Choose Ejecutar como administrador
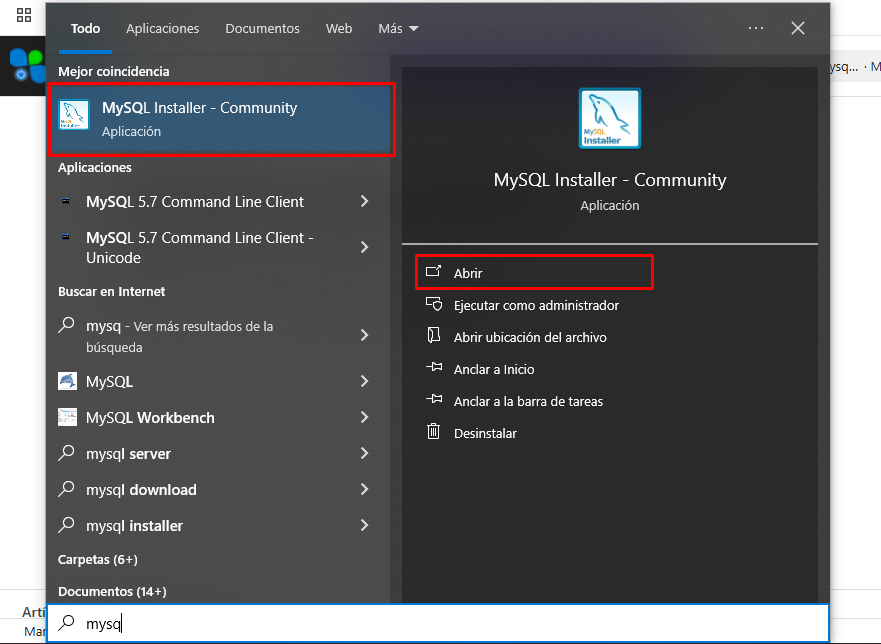Viewport: 881px width, 644px height. pos(534,305)
